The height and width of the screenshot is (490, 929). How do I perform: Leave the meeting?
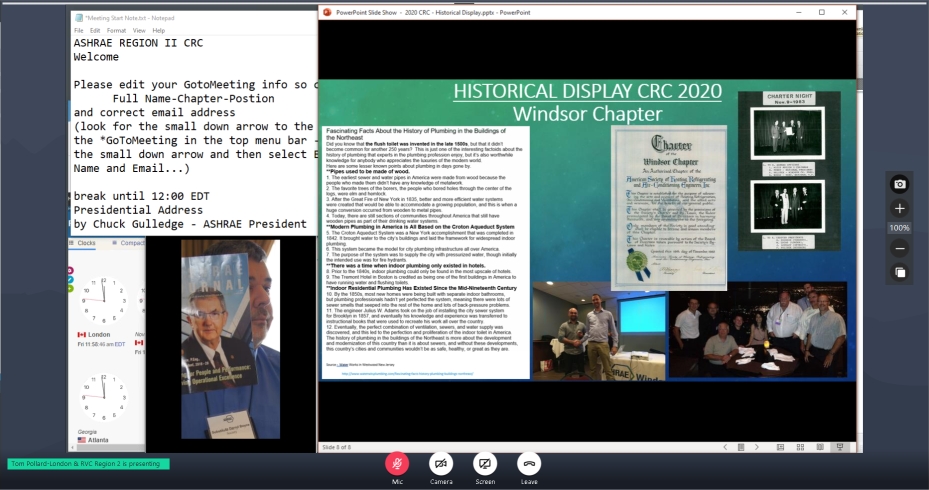tap(528, 463)
